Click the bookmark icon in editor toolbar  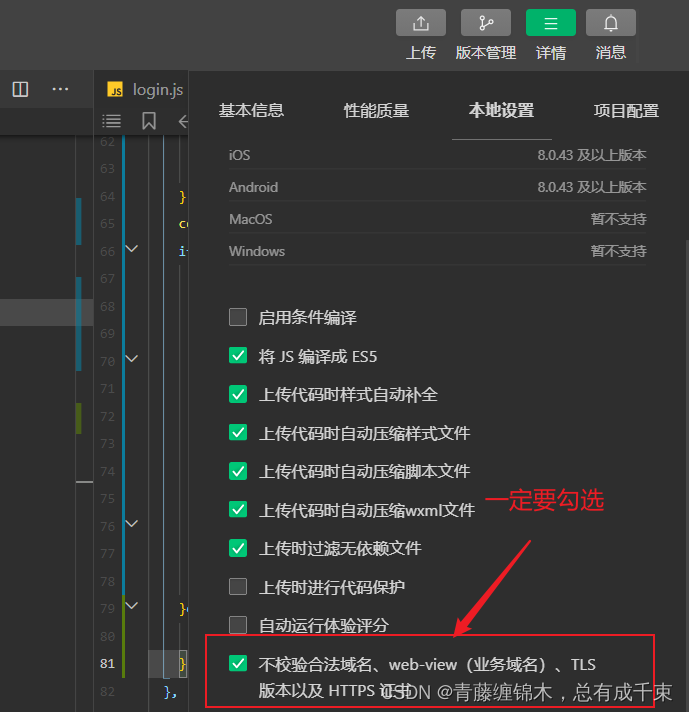(x=149, y=121)
